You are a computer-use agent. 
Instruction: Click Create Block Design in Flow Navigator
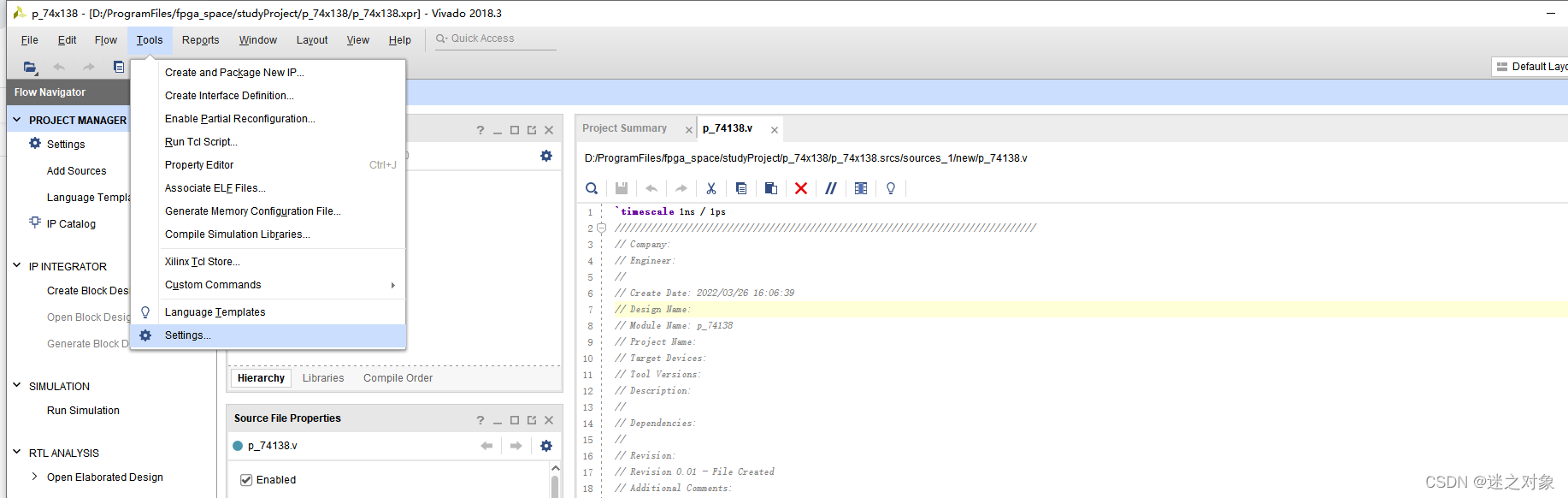click(88, 291)
